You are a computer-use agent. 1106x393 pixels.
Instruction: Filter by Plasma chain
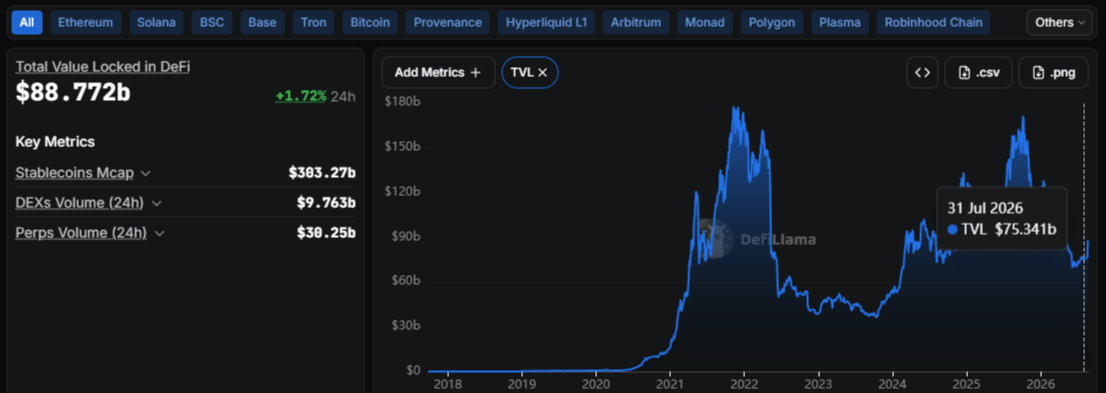tap(840, 23)
